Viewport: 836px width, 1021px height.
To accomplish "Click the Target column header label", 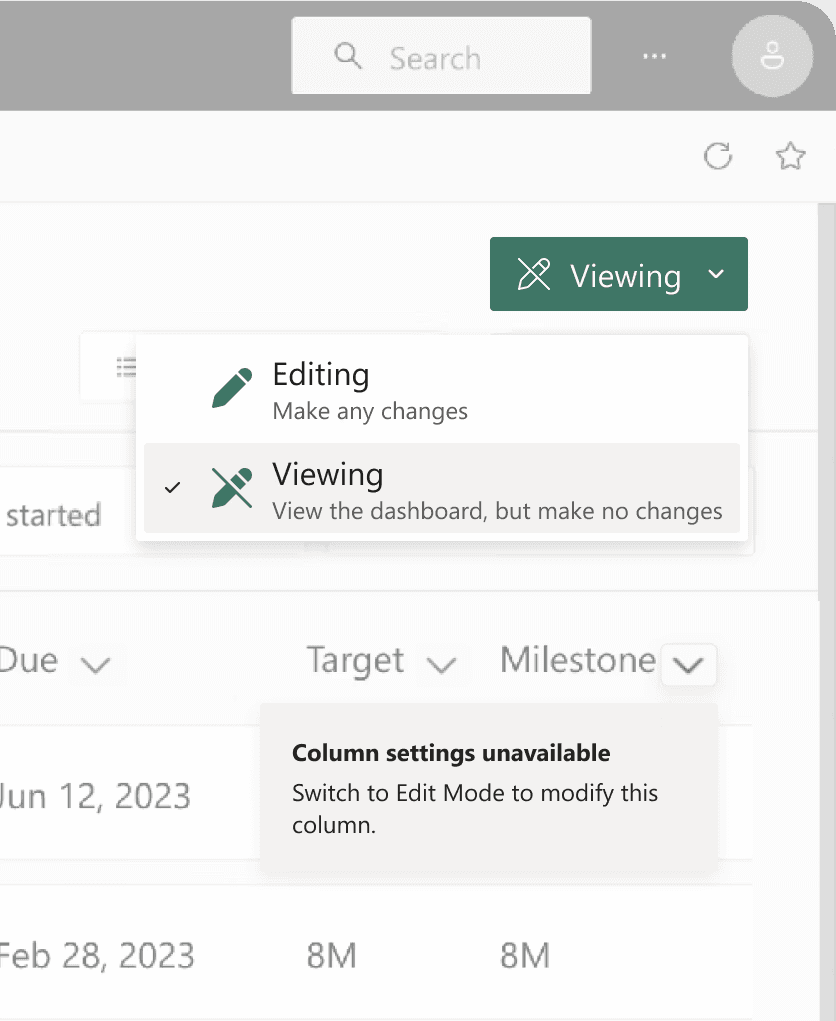I will pos(355,660).
